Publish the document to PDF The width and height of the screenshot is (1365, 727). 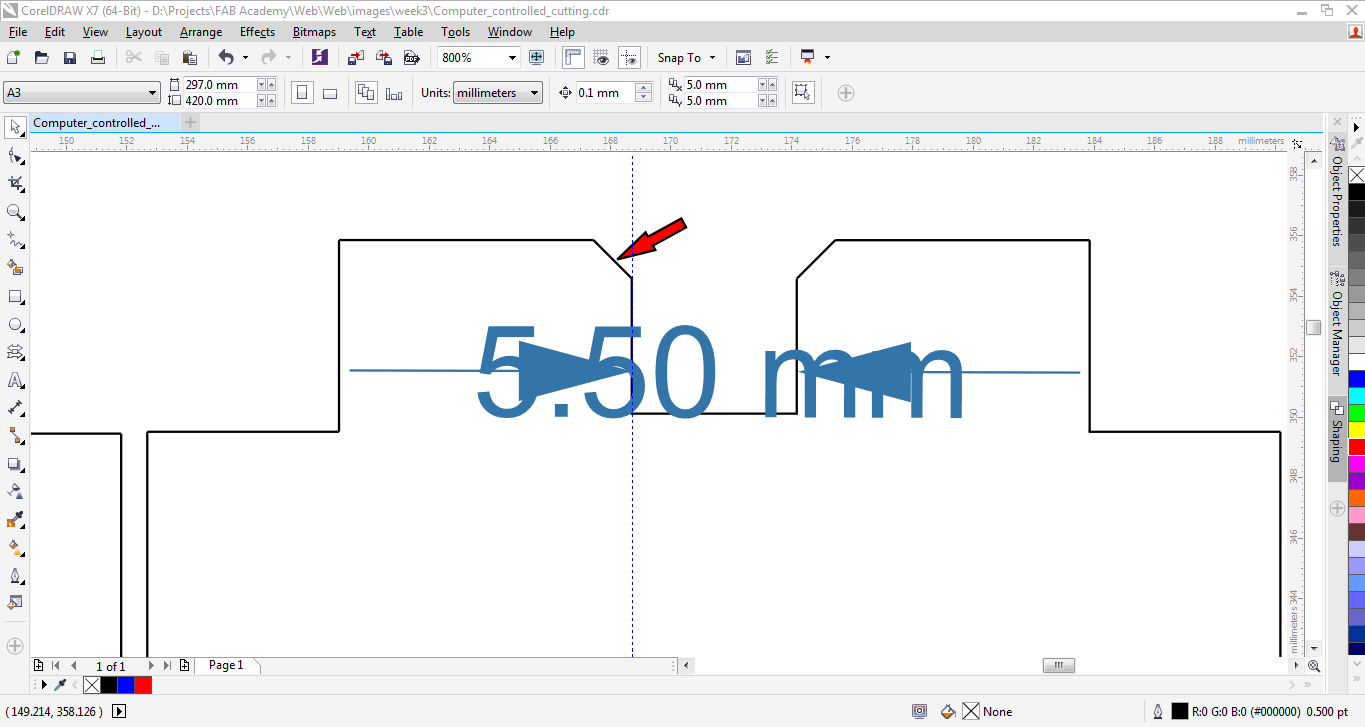(411, 58)
